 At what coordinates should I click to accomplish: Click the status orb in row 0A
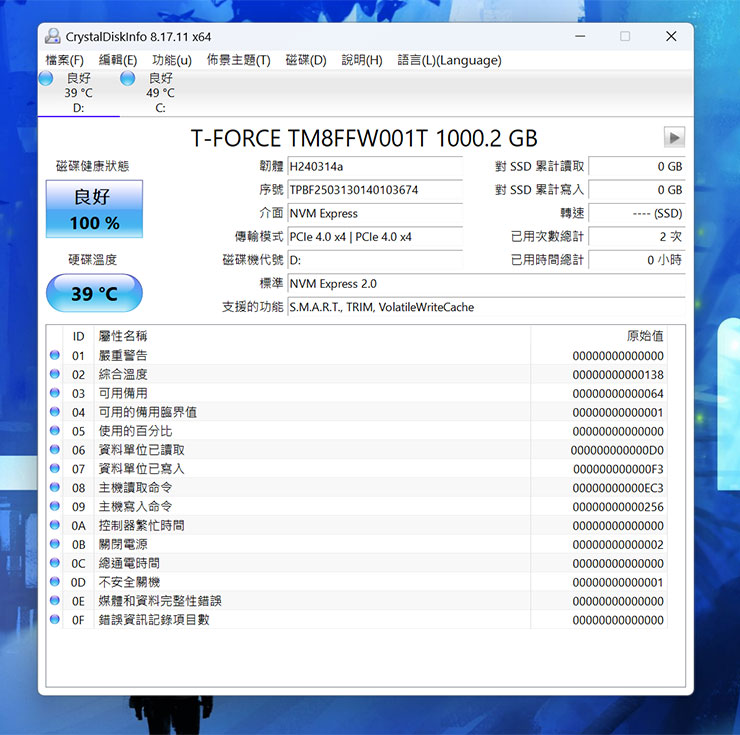tap(55, 525)
